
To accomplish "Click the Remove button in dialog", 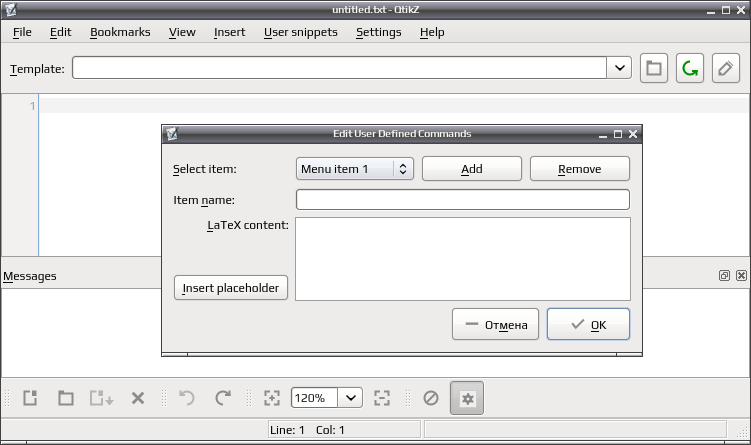I will (x=580, y=169).
